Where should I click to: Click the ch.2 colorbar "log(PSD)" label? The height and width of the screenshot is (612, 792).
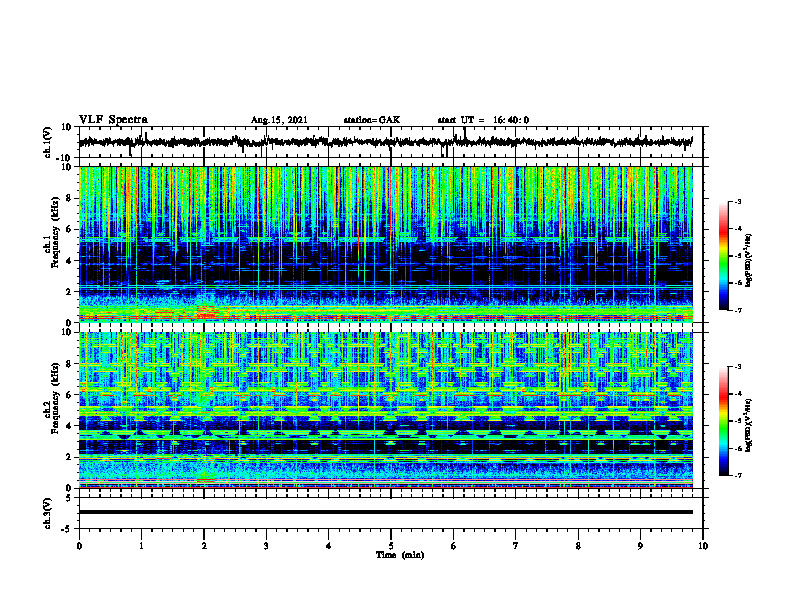[x=749, y=424]
